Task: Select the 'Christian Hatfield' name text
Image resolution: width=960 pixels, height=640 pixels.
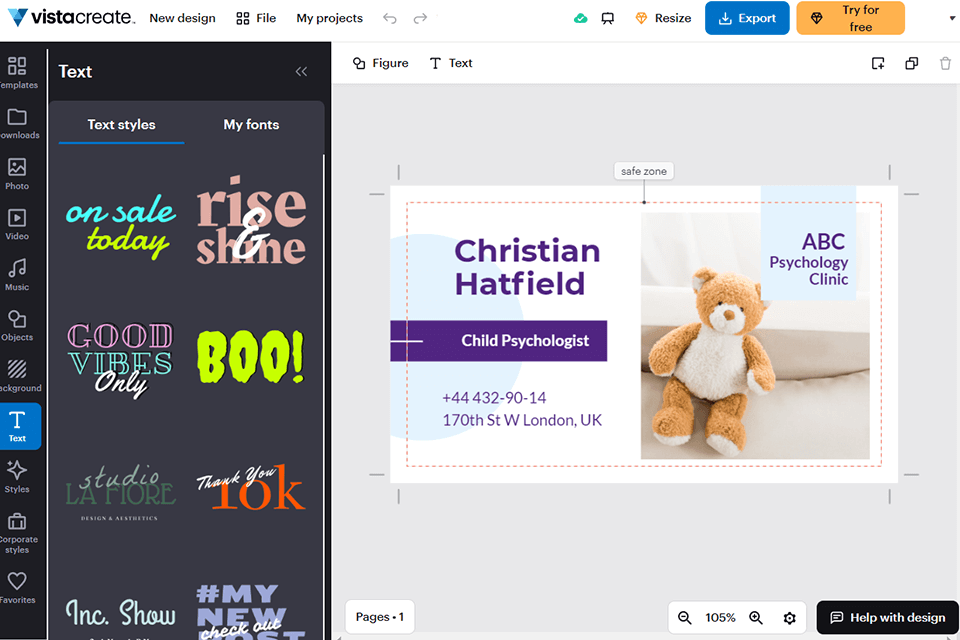Action: click(527, 267)
